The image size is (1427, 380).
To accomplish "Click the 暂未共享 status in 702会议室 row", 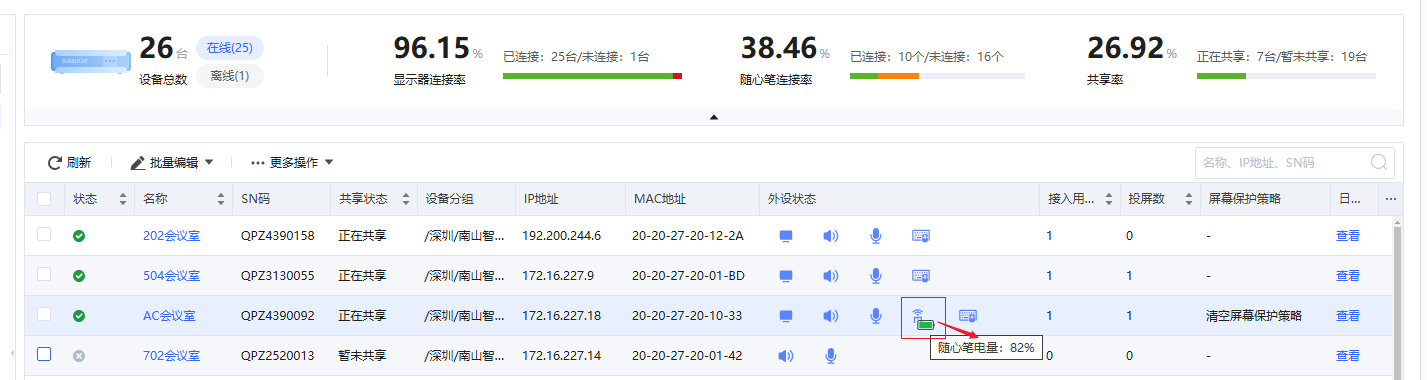I will [x=362, y=355].
